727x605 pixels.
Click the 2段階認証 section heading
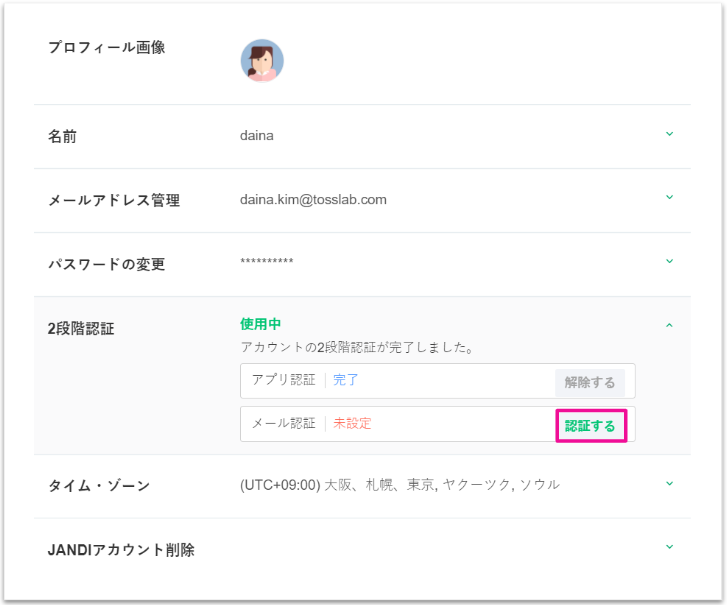click(81, 327)
